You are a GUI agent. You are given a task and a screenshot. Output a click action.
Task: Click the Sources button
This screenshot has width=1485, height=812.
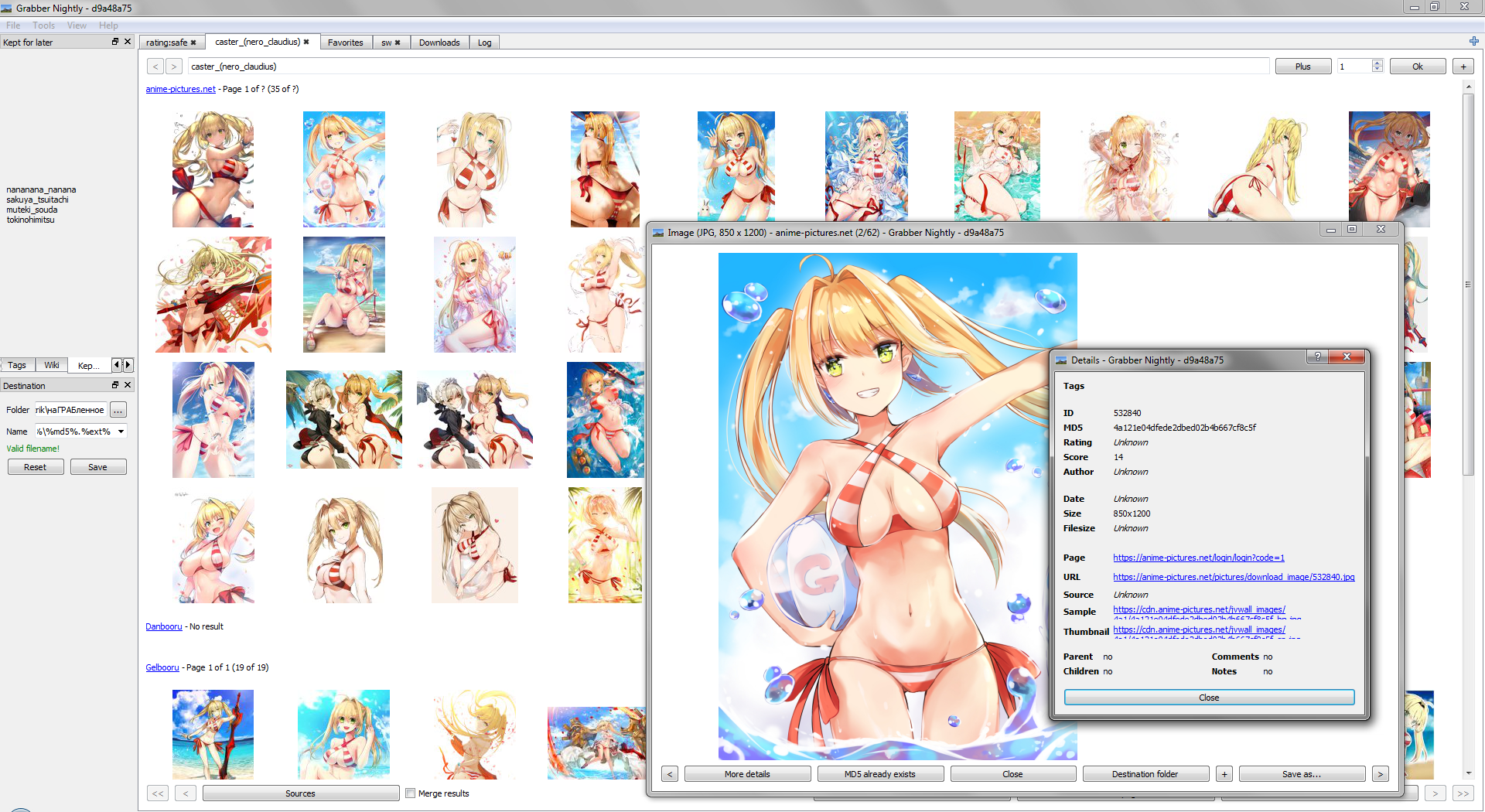[301, 793]
